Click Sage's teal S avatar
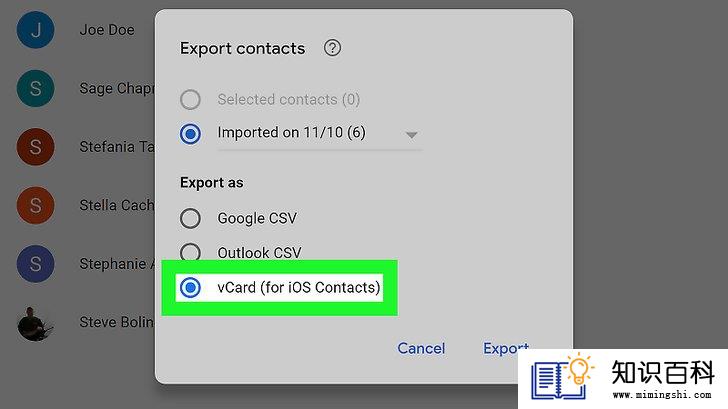This screenshot has height=409, width=728. click(x=35, y=88)
